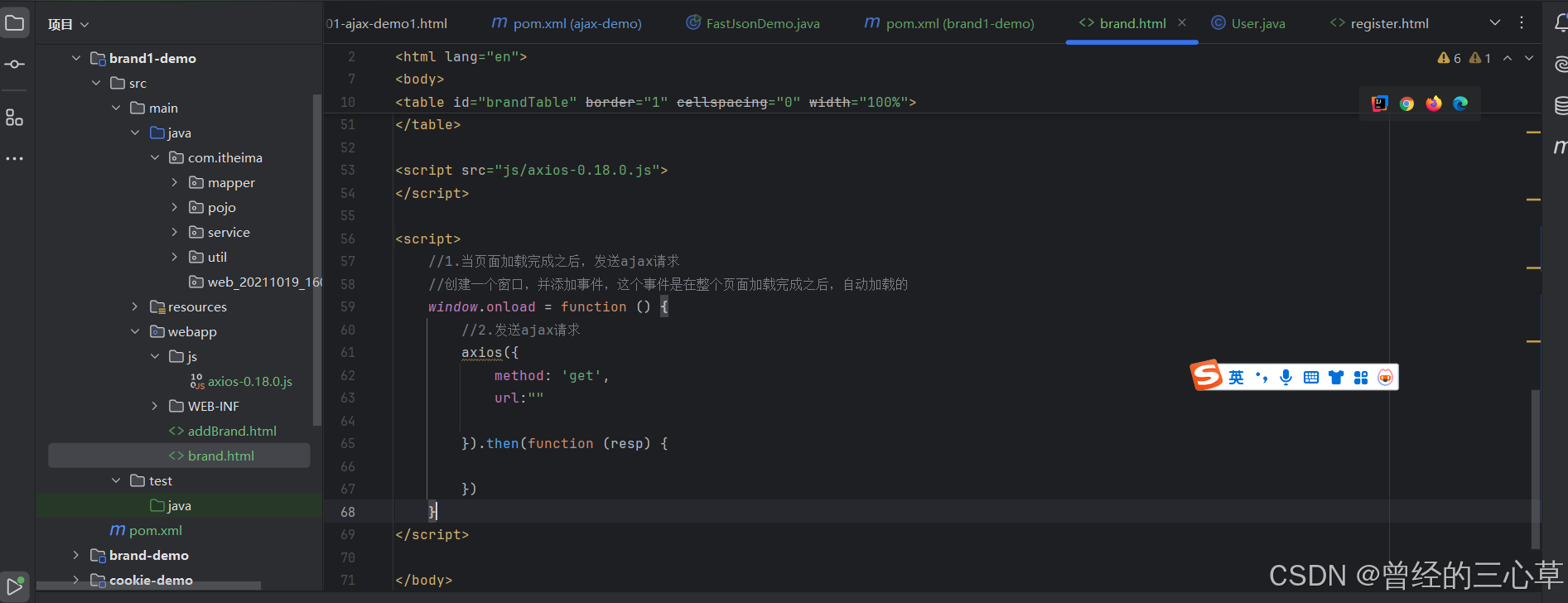This screenshot has width=1568, height=603.
Task: Collapse the com.itheima package
Action: click(x=155, y=157)
